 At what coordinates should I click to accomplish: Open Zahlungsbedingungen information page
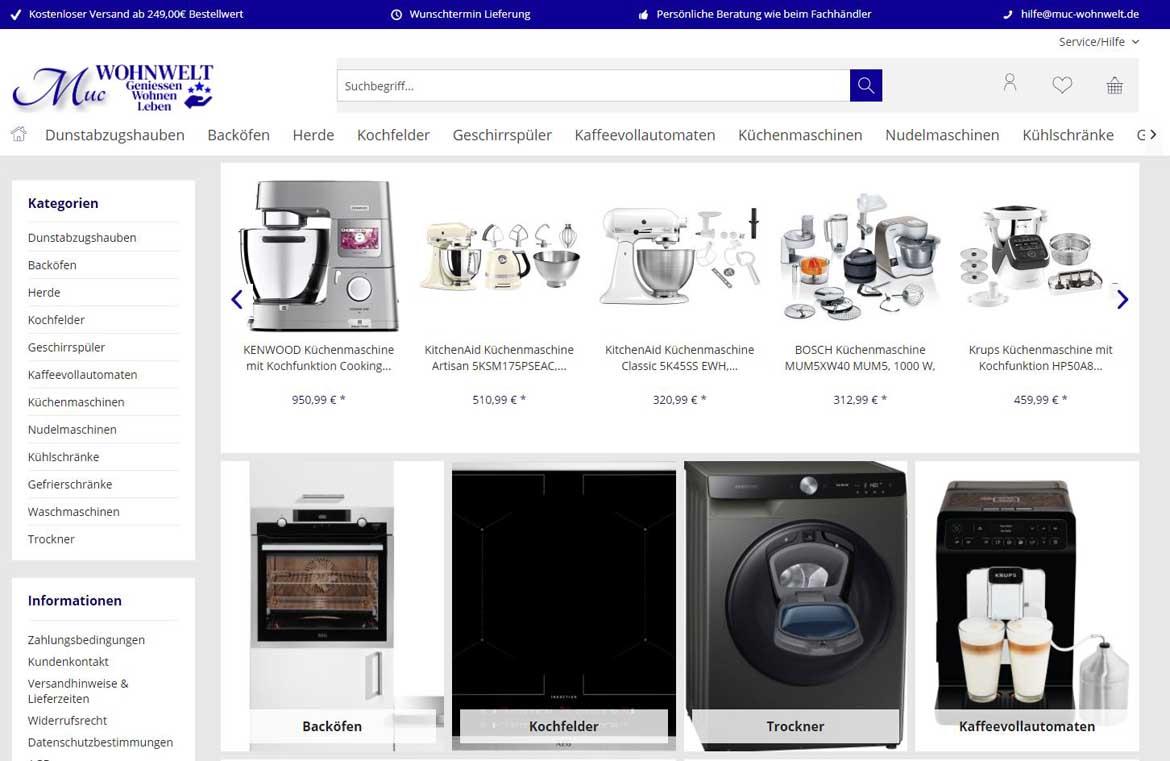click(86, 639)
